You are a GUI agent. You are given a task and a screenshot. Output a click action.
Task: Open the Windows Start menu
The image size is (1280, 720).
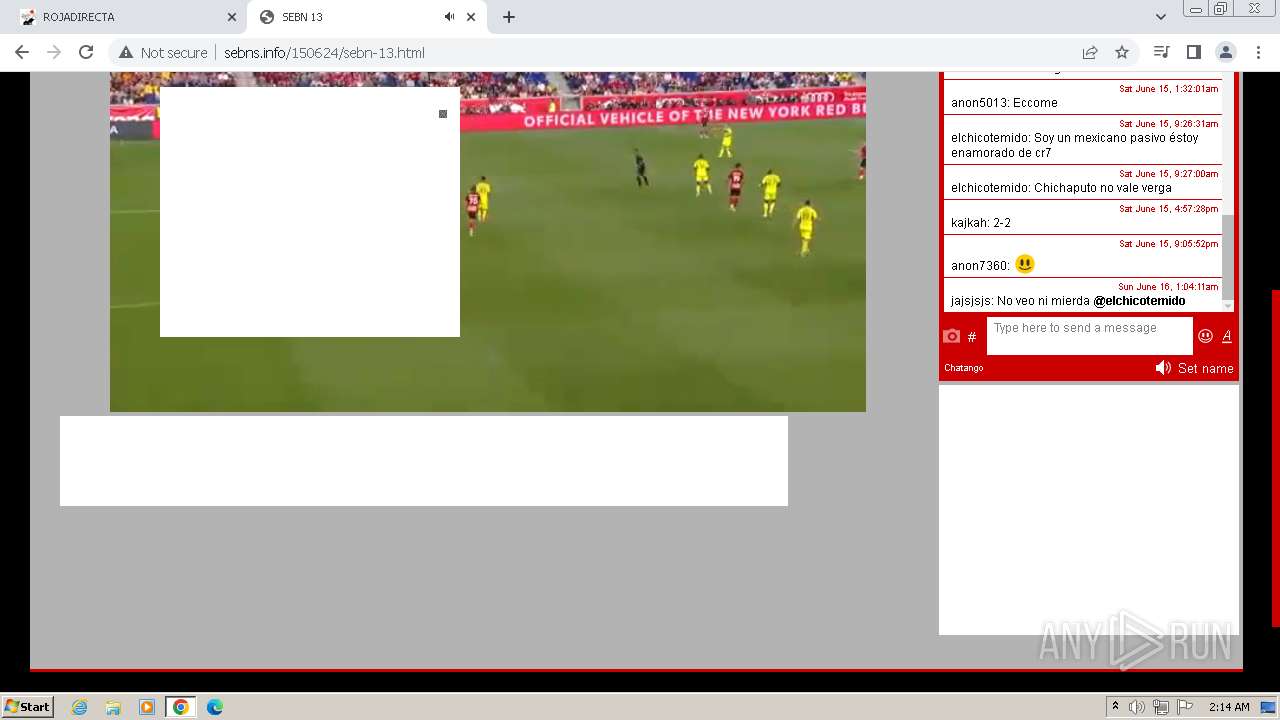pyautogui.click(x=27, y=706)
